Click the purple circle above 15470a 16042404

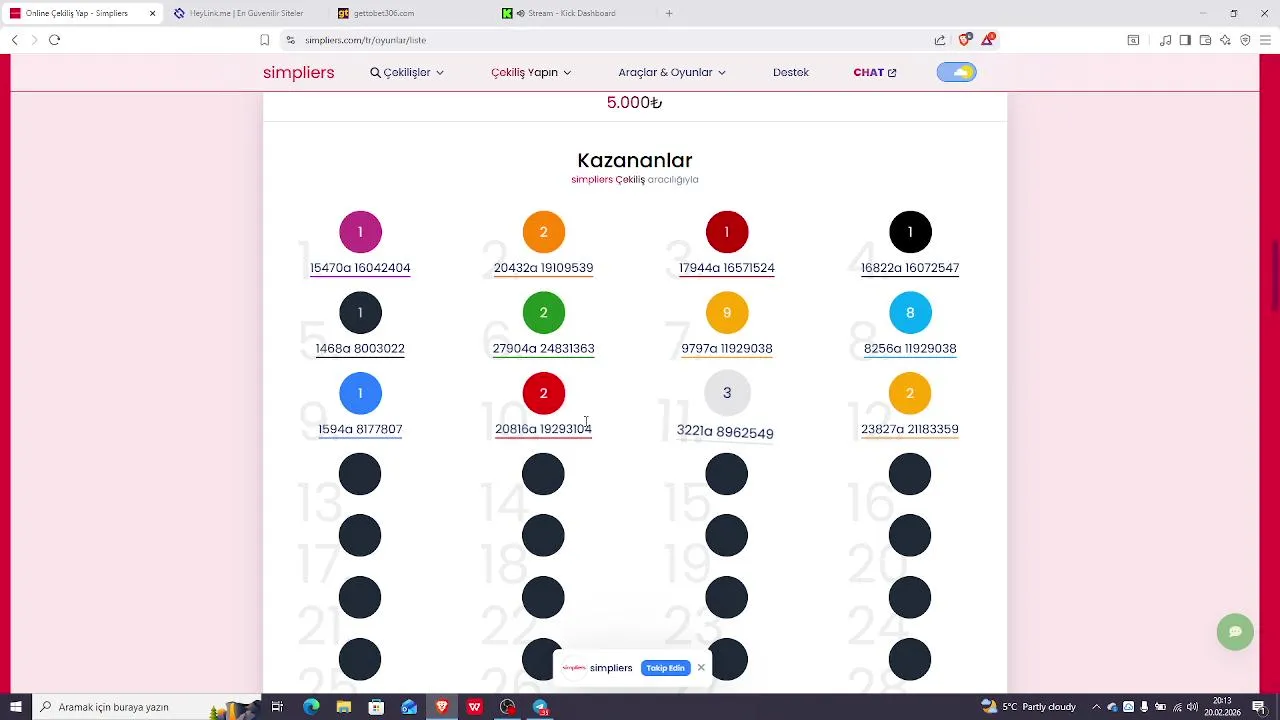(x=360, y=232)
